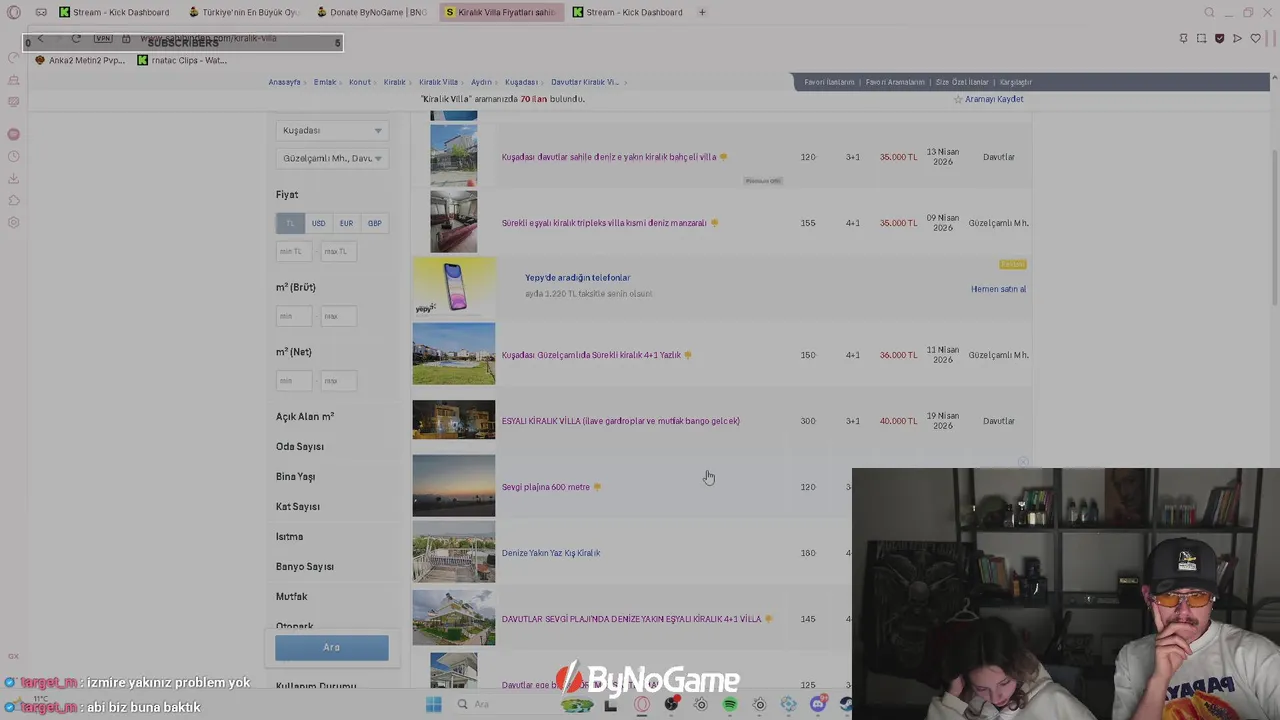The width and height of the screenshot is (1280, 720).
Task: Click thumbnail of Sevgi plajına listing
Action: coord(454,486)
